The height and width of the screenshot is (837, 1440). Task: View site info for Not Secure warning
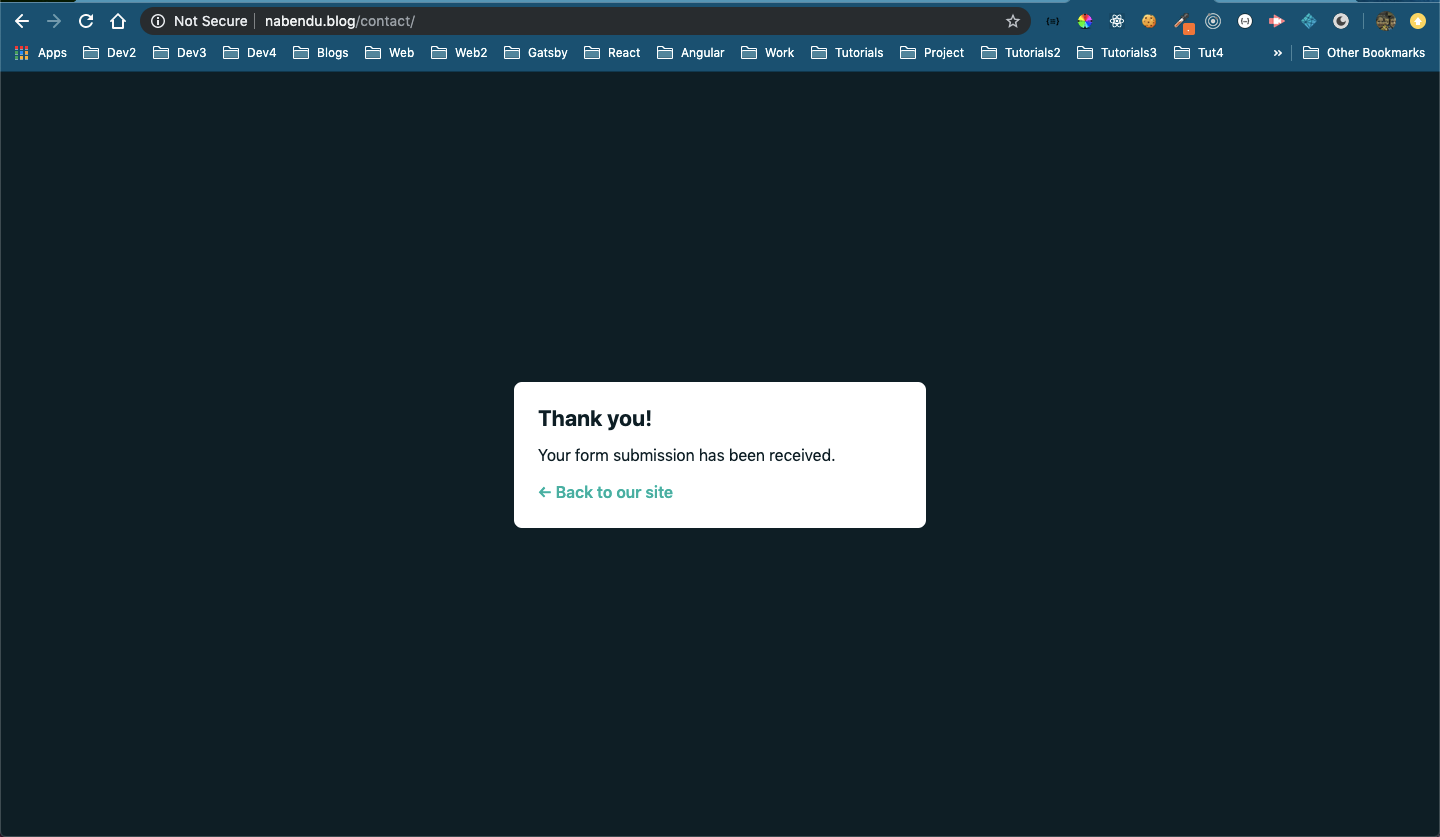pyautogui.click(x=198, y=21)
